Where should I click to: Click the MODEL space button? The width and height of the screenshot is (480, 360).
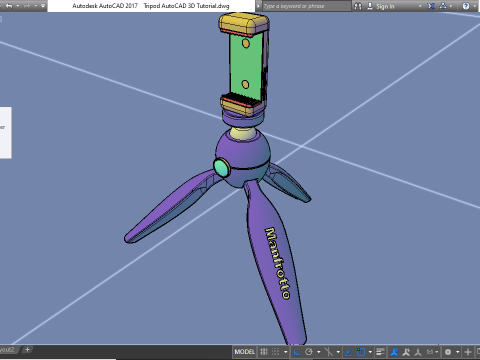pos(245,352)
